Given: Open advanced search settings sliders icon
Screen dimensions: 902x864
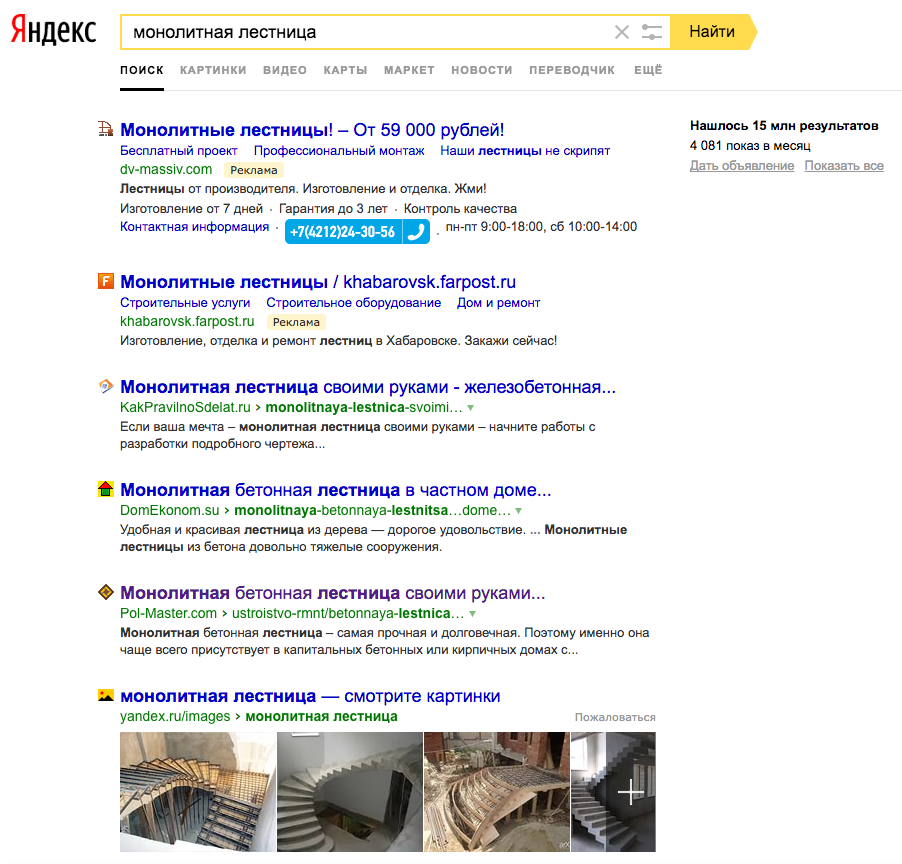Looking at the screenshot, I should tap(652, 32).
